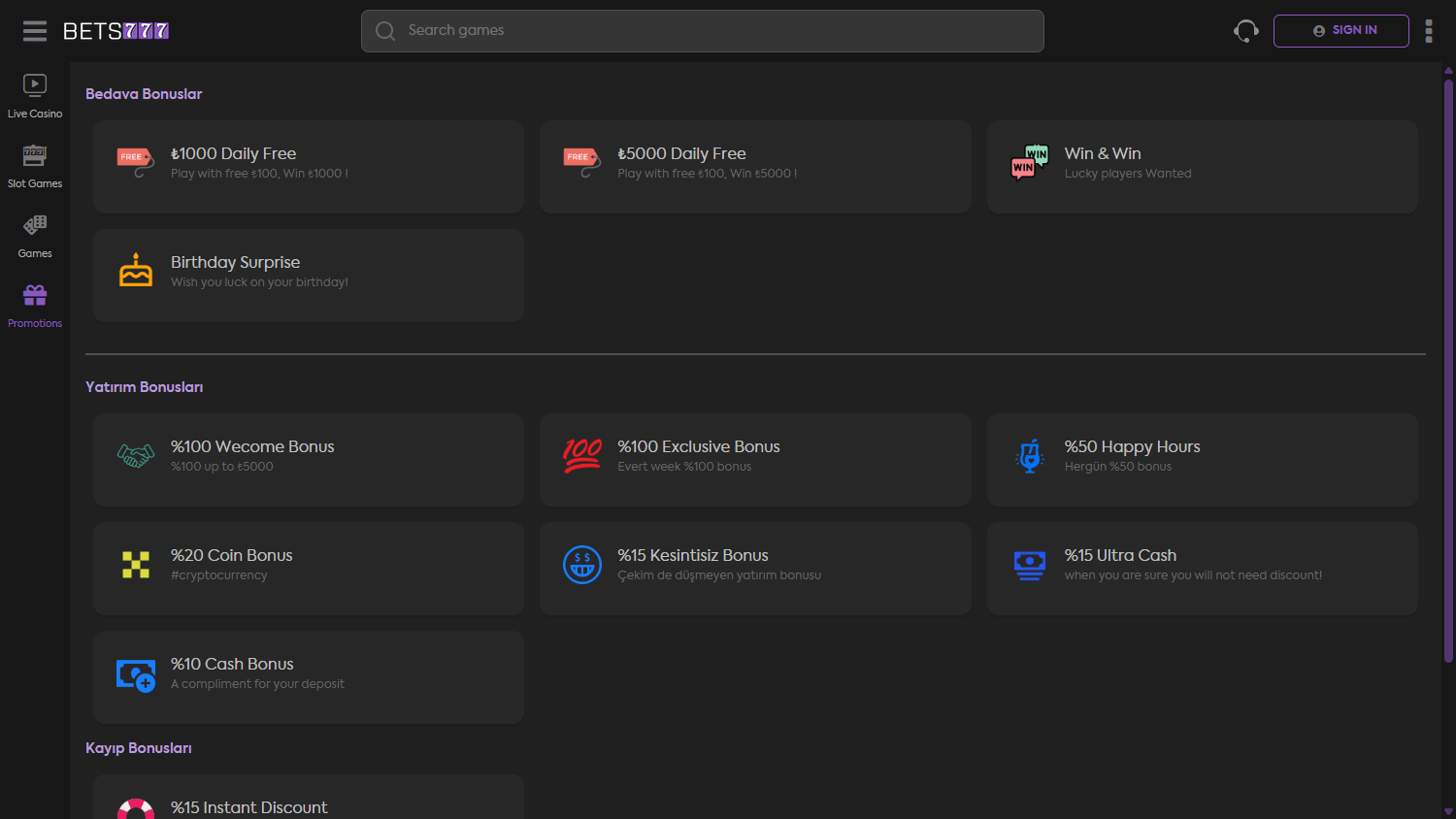Go to Live Casino section
This screenshot has height=819, width=1456.
coord(35,96)
